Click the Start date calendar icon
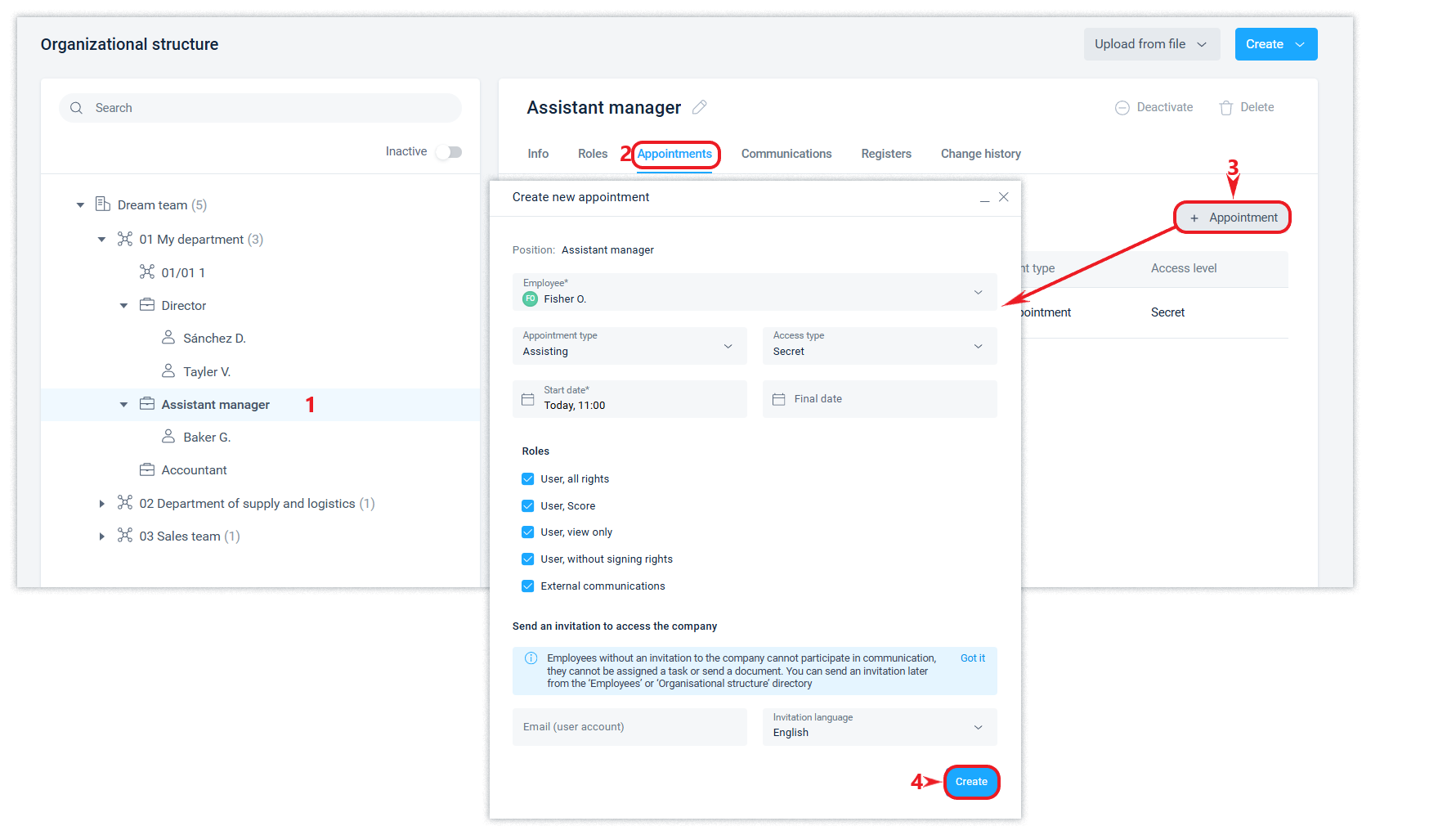Screen dimensions: 1456x835 click(528, 399)
